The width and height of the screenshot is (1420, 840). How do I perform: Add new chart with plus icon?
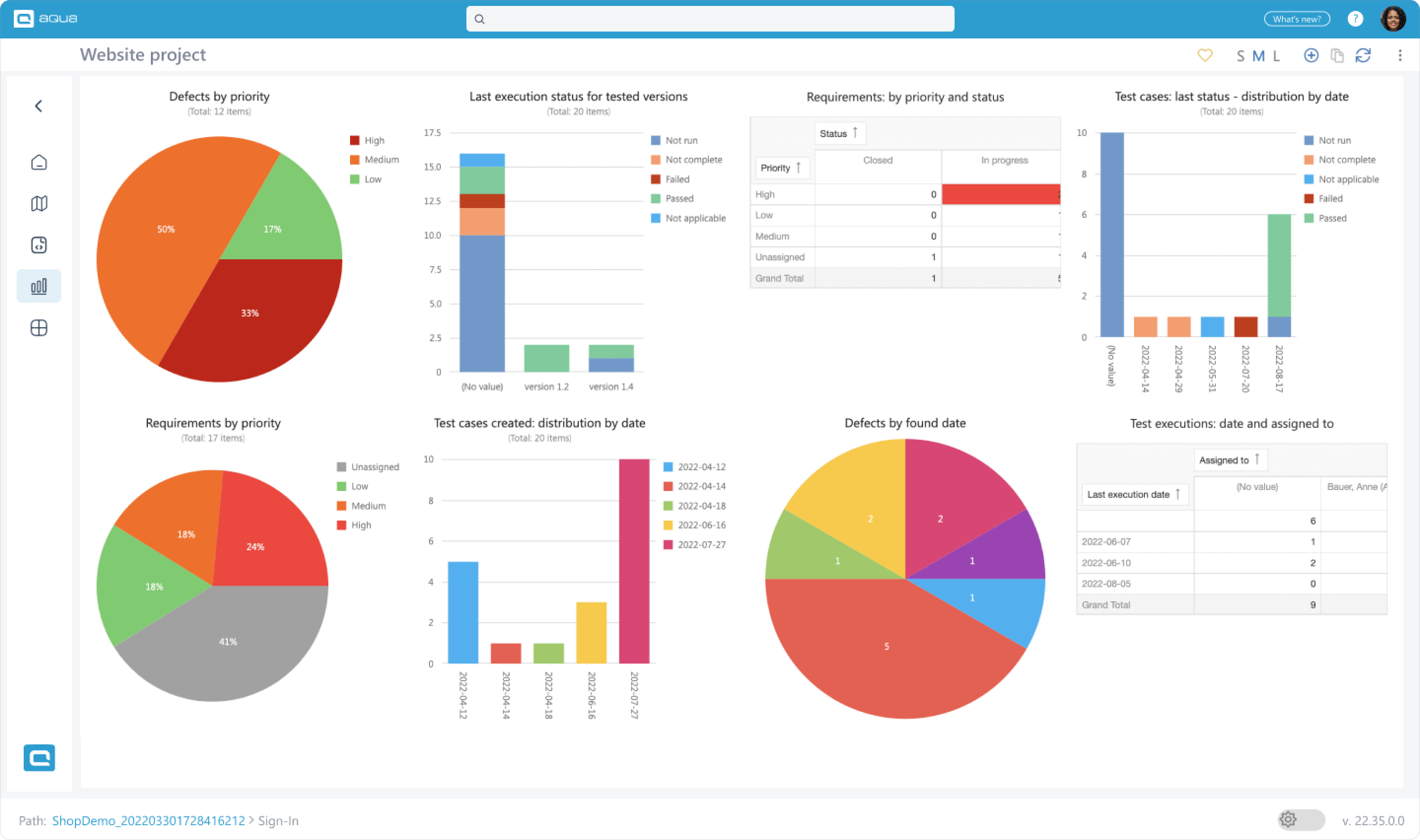click(1311, 55)
